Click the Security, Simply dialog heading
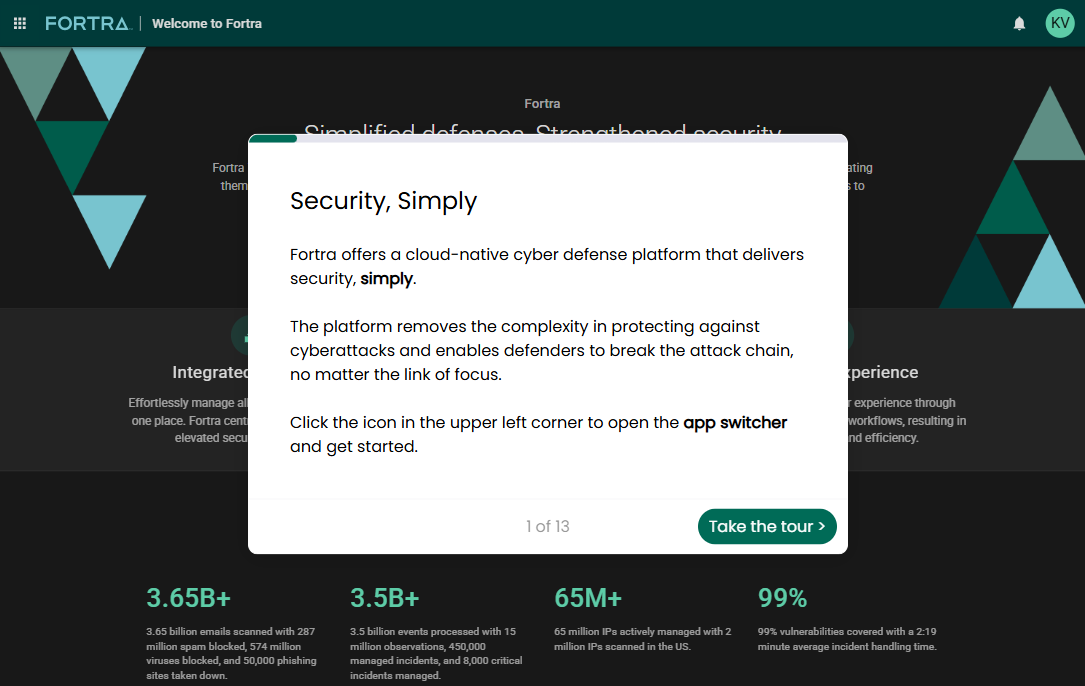 (383, 201)
